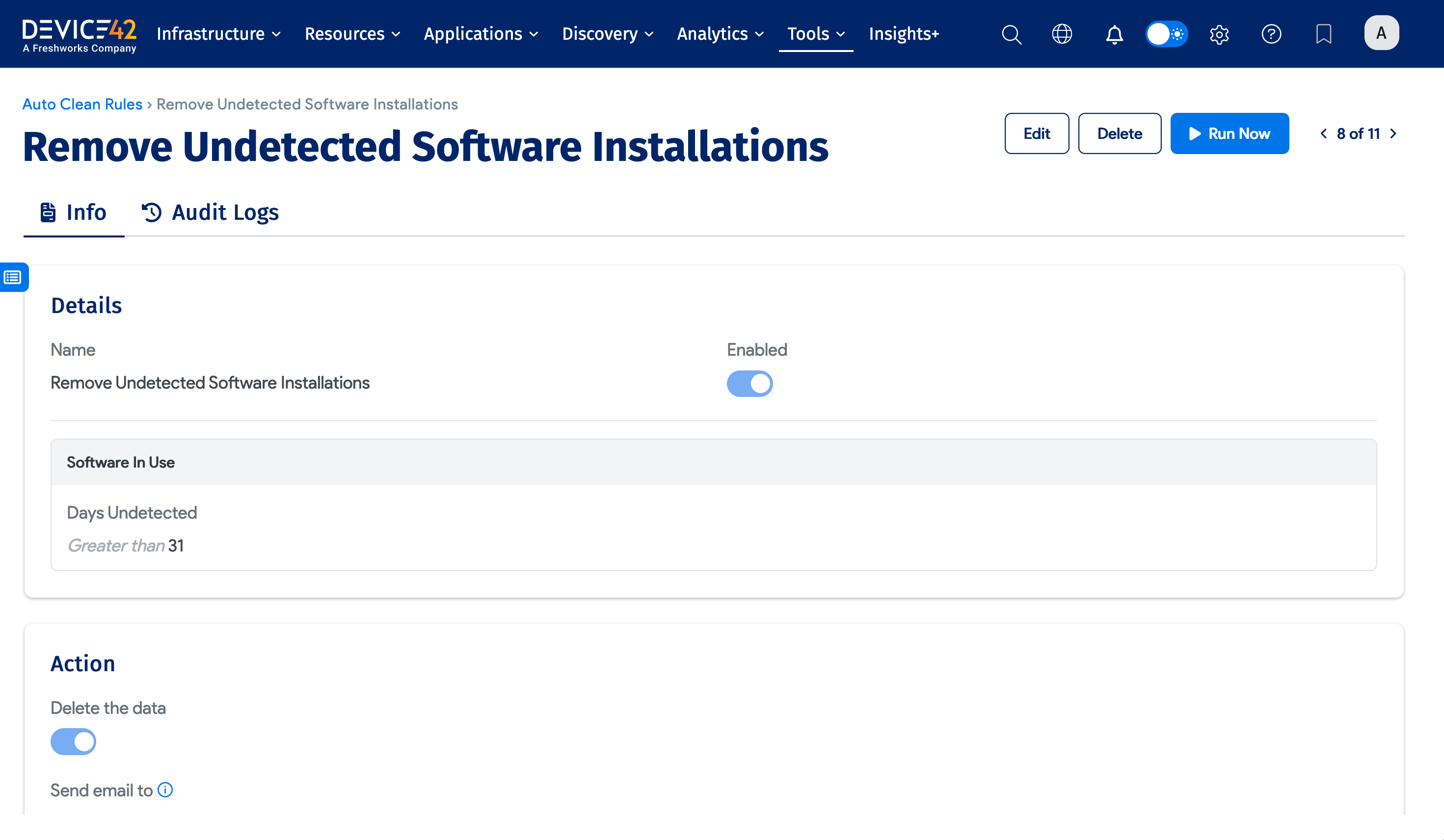Toggle the Delete the data switch
The height and width of the screenshot is (840, 1444).
coord(73,741)
